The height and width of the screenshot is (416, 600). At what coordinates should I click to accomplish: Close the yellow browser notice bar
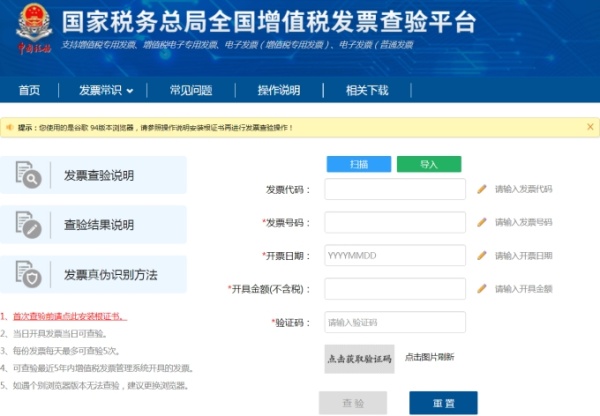tap(590, 127)
